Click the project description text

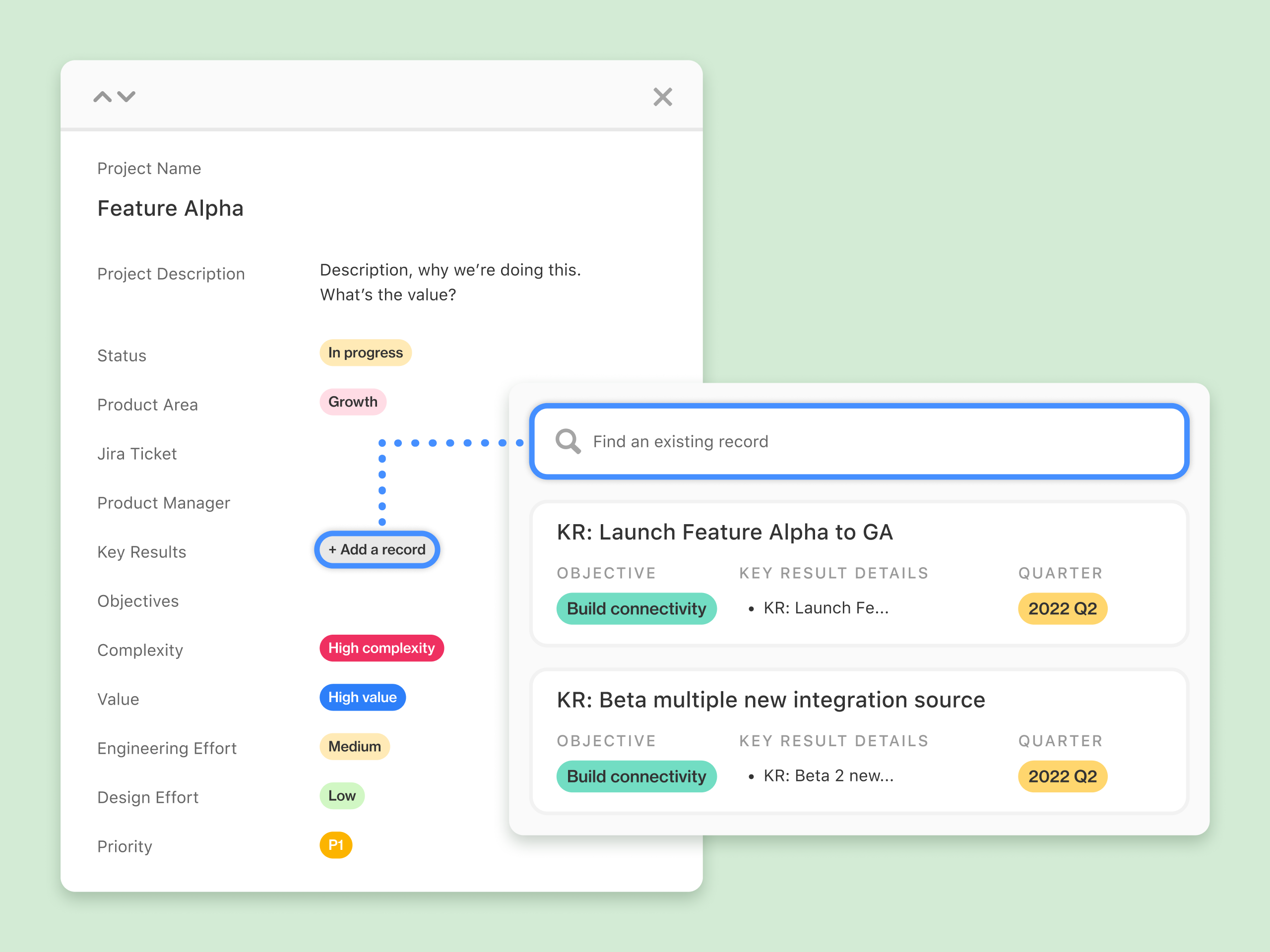click(450, 282)
